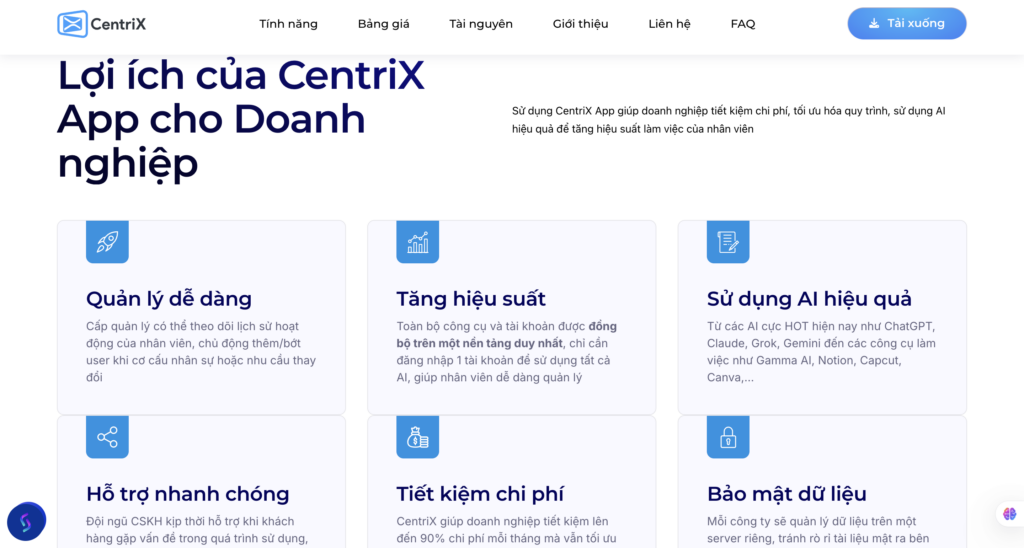The height and width of the screenshot is (548, 1024).
Task: Go to Bảng giá page
Action: pos(383,24)
